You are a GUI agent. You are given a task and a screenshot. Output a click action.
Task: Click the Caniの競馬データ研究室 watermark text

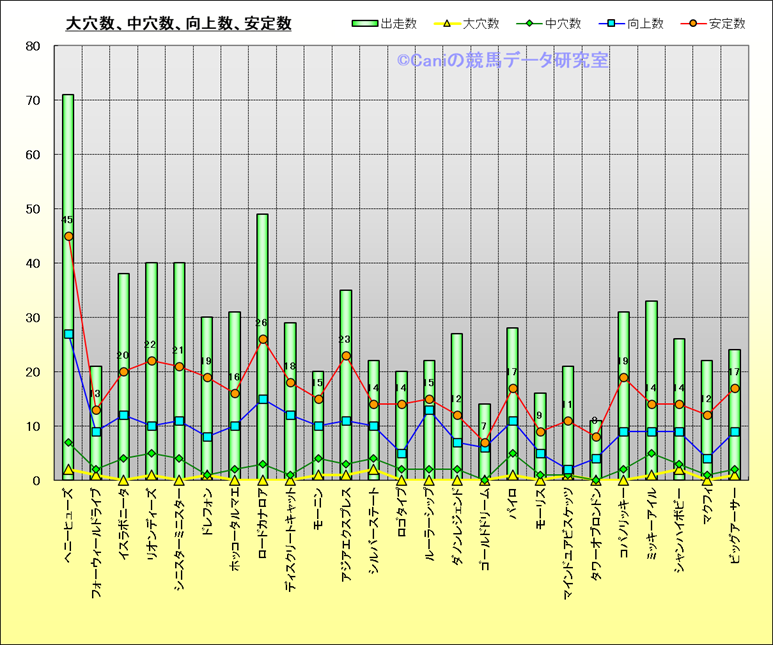coord(502,61)
